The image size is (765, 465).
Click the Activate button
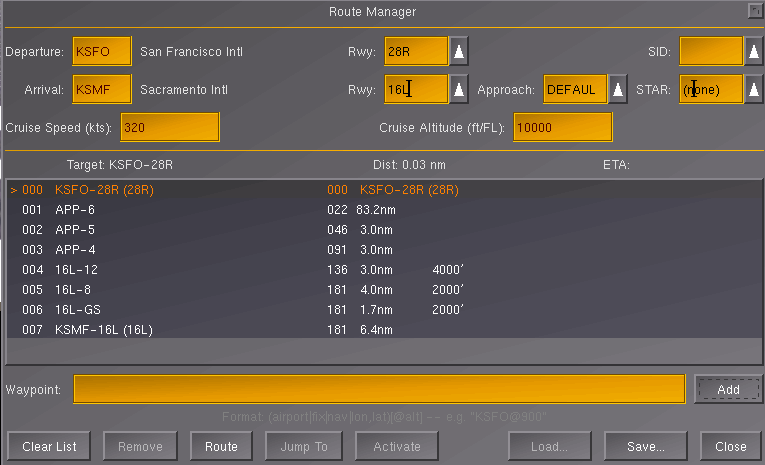pyautogui.click(x=397, y=446)
